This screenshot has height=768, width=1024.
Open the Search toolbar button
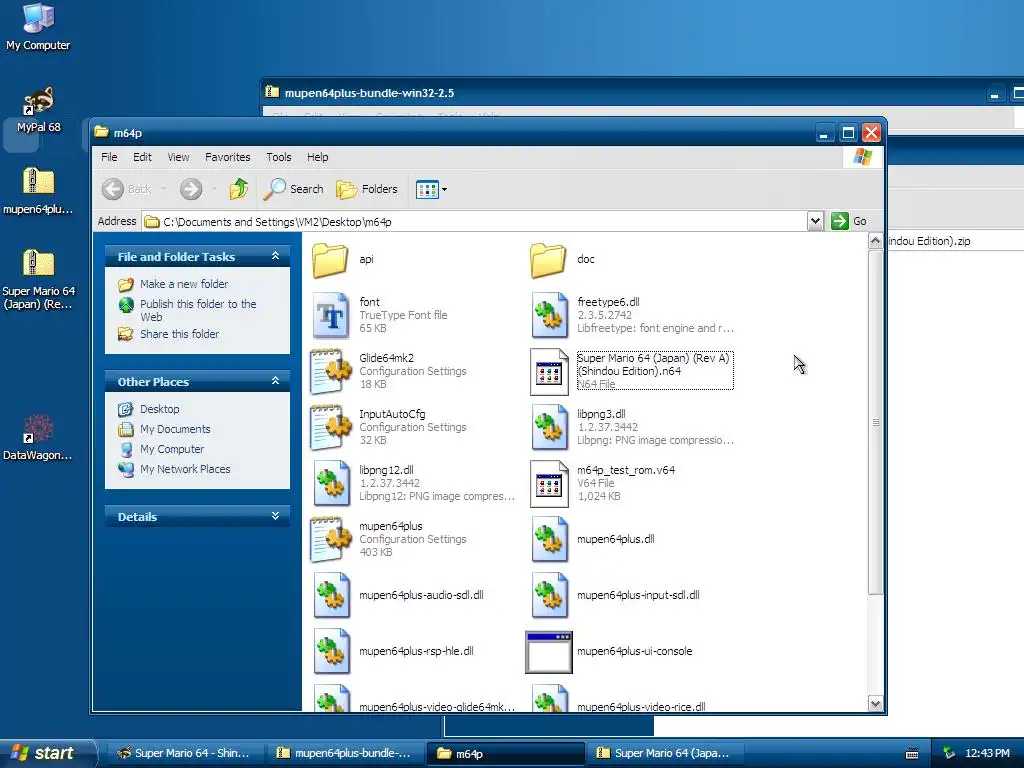click(293, 189)
